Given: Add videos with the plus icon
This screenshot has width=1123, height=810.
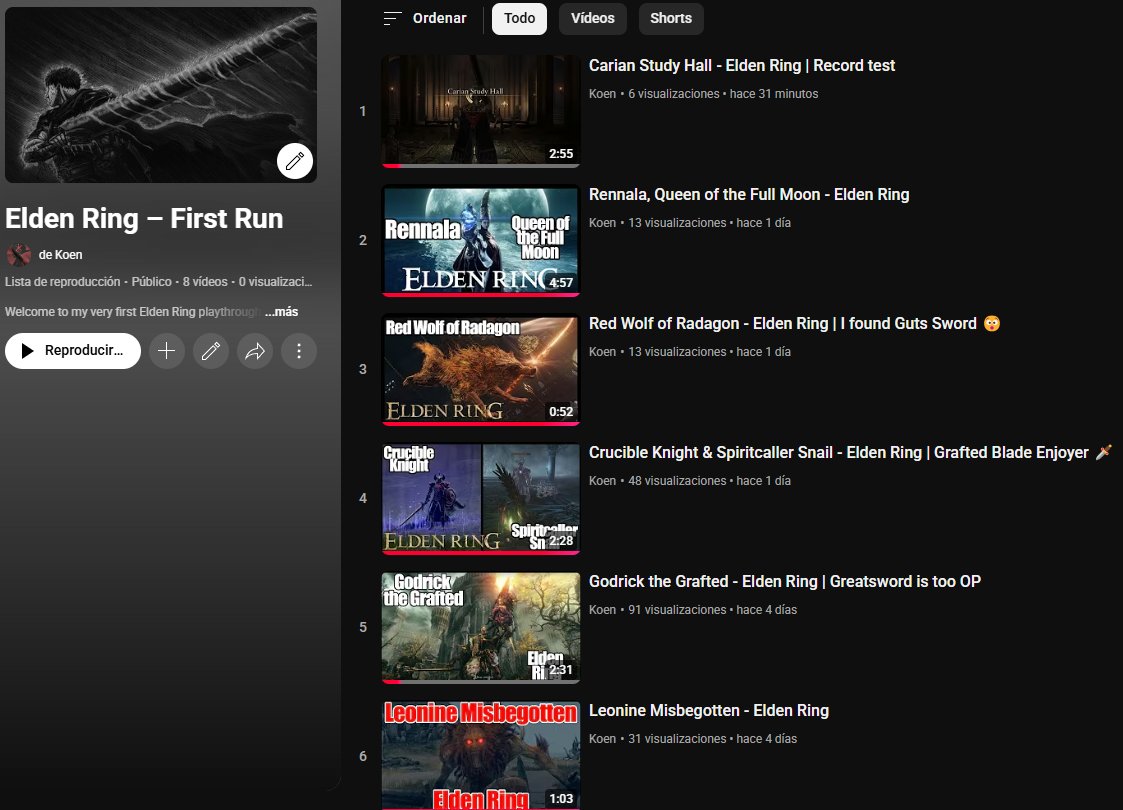Looking at the screenshot, I should coord(167,351).
